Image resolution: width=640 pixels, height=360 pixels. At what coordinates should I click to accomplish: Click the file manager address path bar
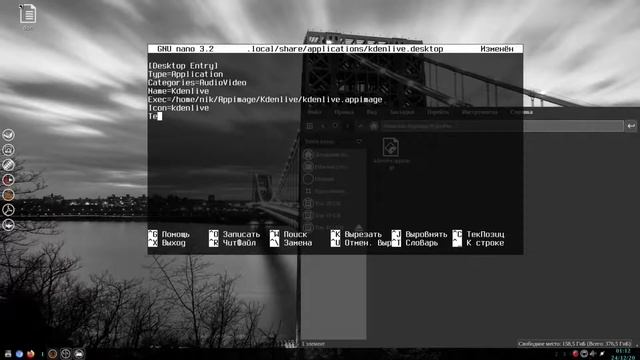[x=502, y=126]
